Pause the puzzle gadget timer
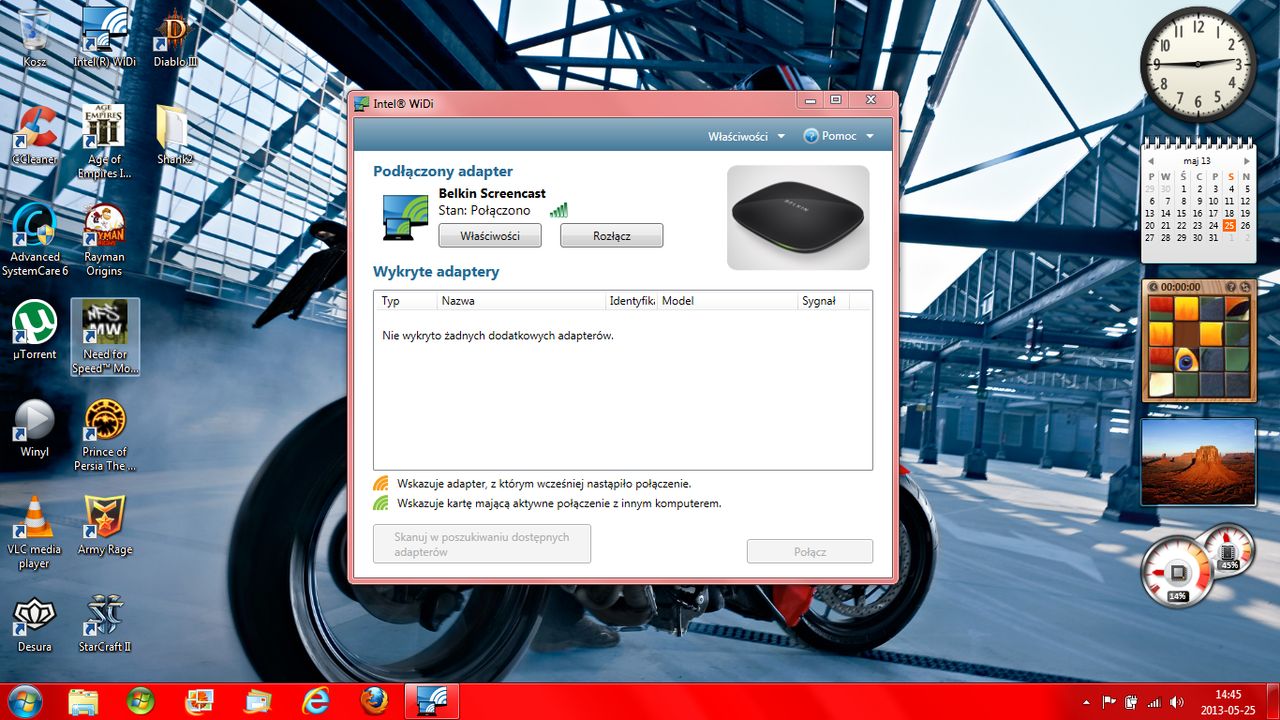 click(x=1154, y=287)
